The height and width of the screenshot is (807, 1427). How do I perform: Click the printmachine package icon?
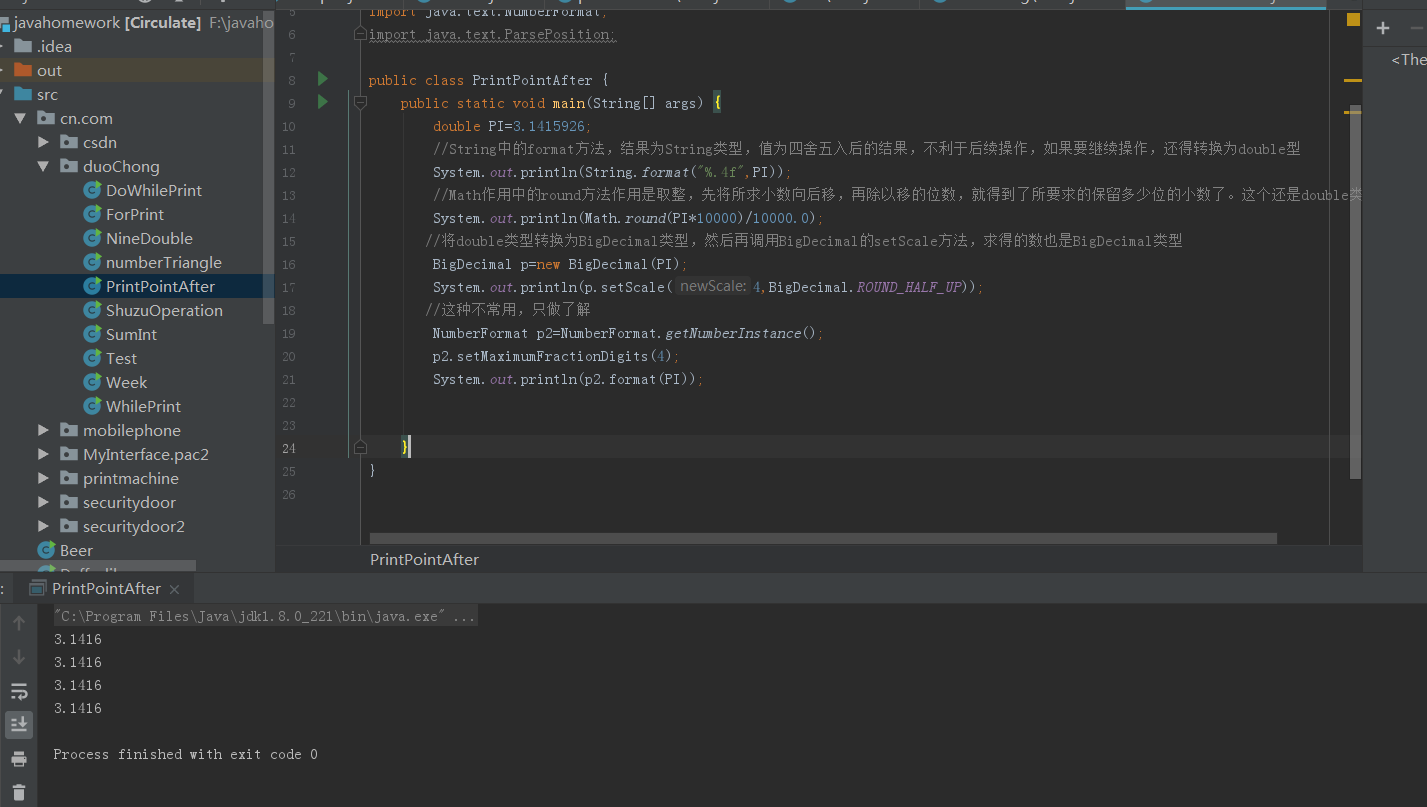point(69,479)
